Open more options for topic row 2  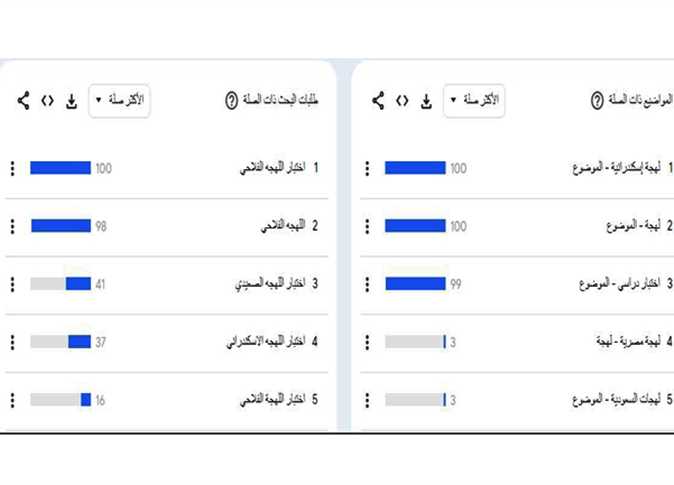pyautogui.click(x=367, y=226)
